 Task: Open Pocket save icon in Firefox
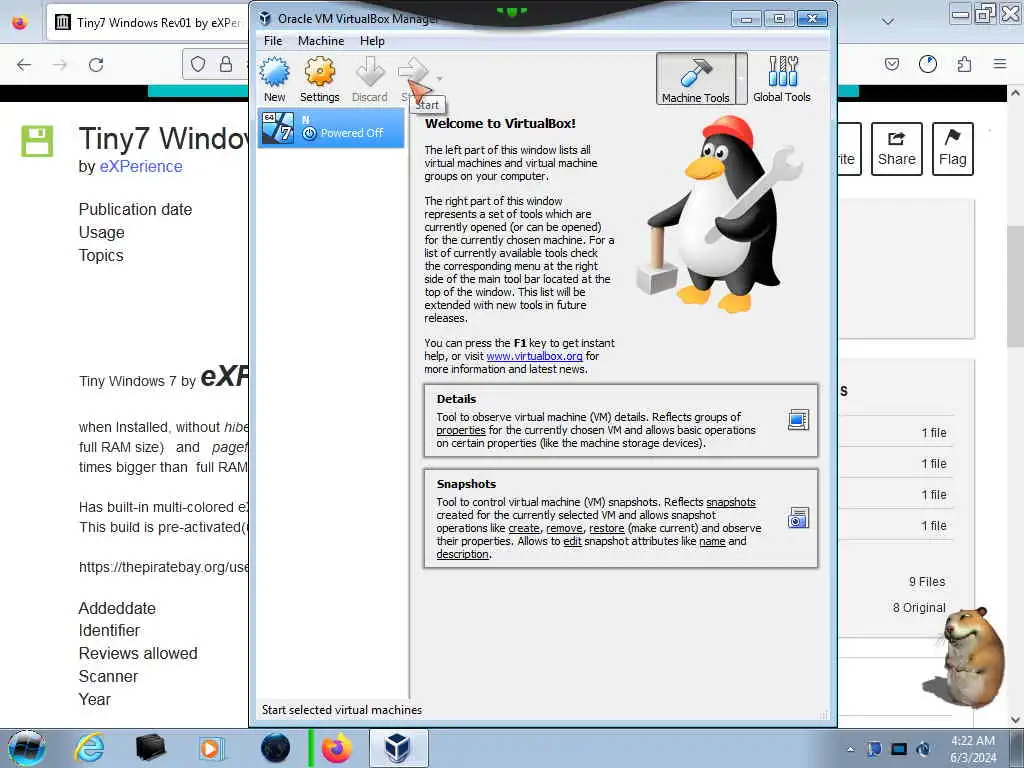(892, 64)
